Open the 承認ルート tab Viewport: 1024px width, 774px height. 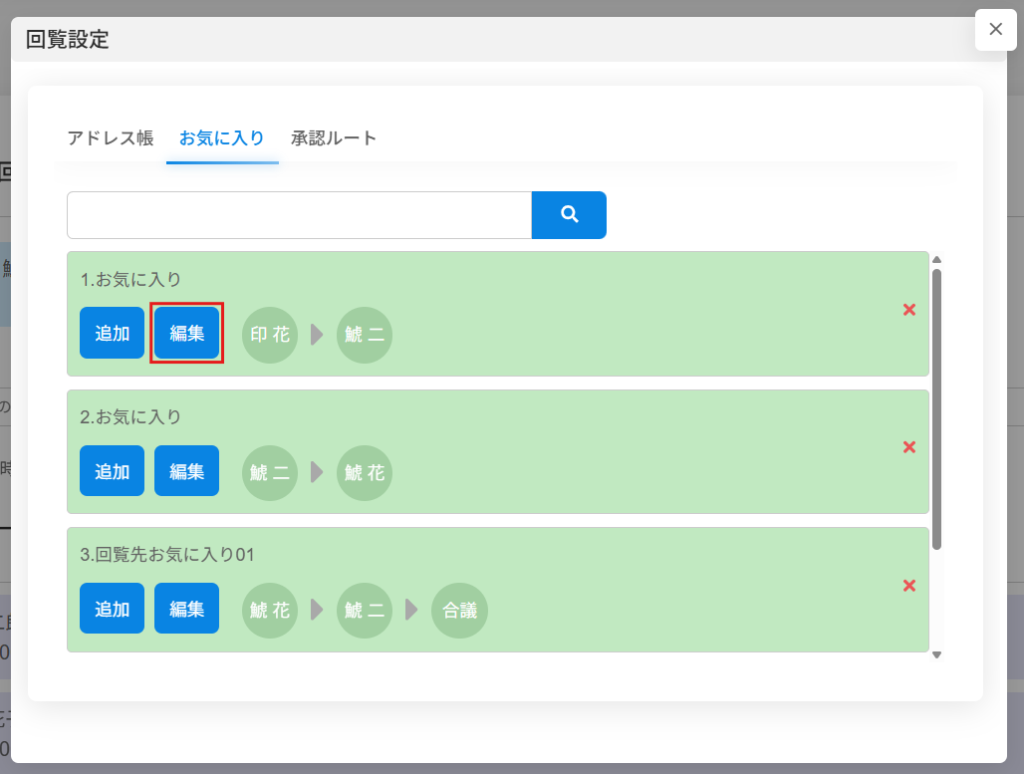coord(334,138)
